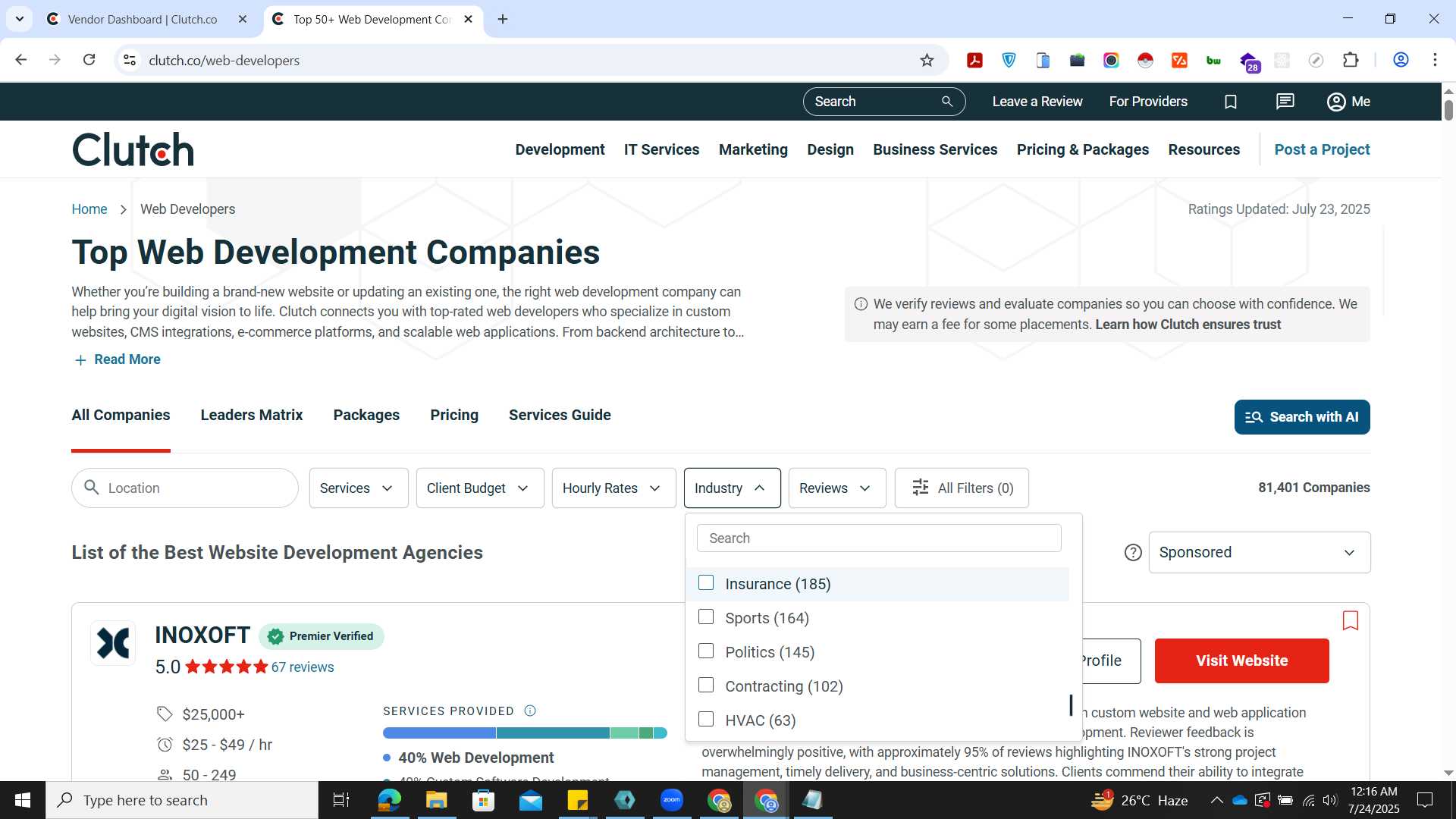Open the Chrome tab search chevron
Viewport: 1456px width, 819px height.
(x=20, y=19)
